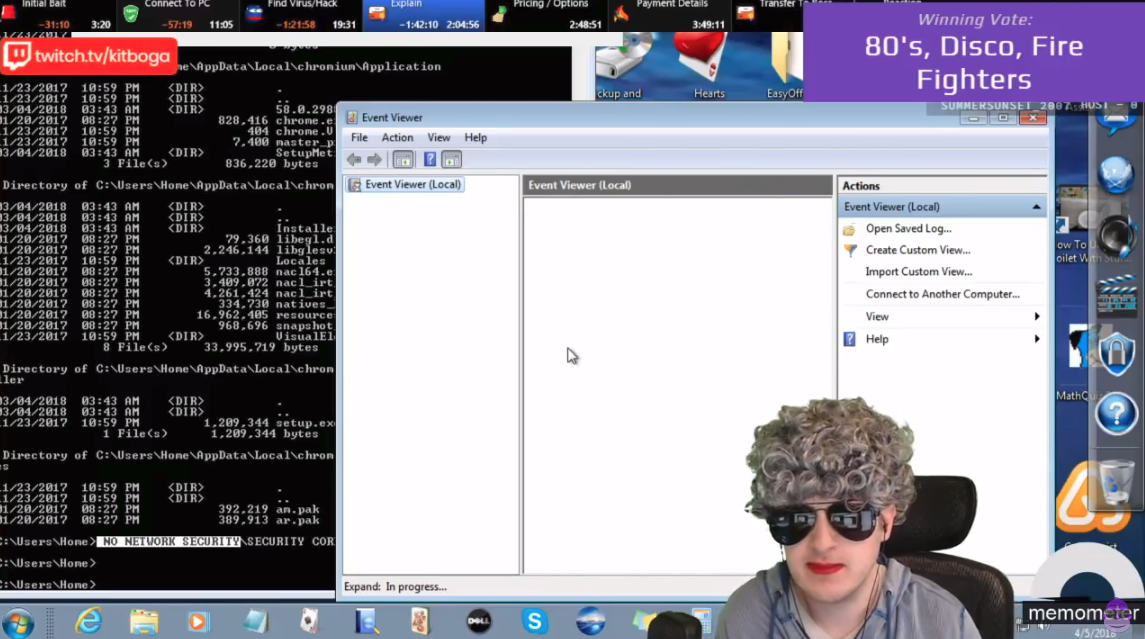Open the Action menu

click(397, 138)
